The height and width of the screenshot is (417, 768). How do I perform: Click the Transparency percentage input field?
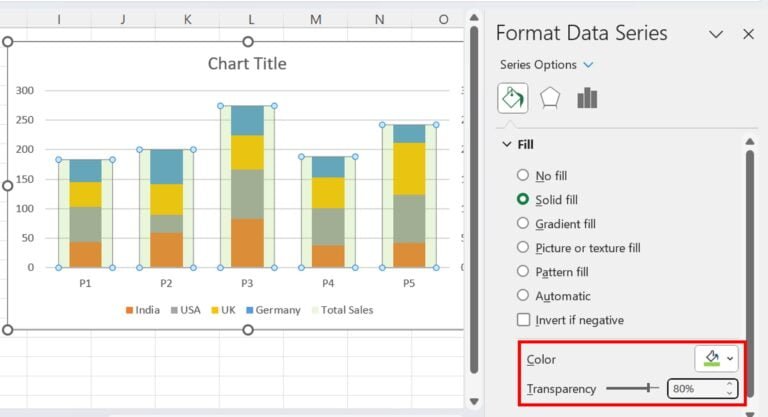(x=694, y=388)
